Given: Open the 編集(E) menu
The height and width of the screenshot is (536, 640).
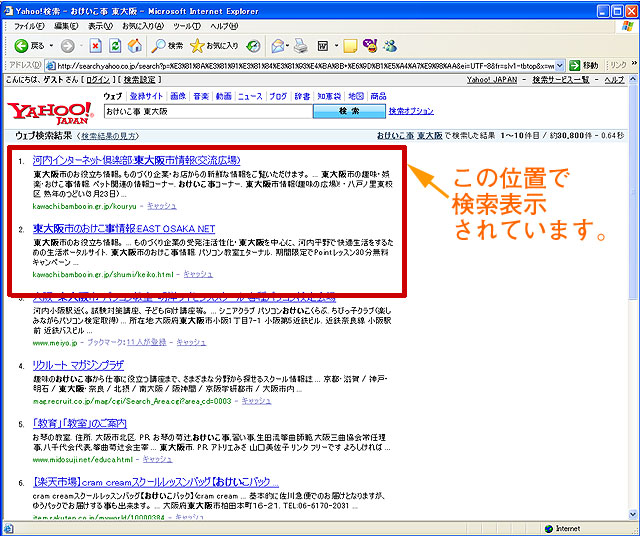Looking at the screenshot, I should 66,26.
